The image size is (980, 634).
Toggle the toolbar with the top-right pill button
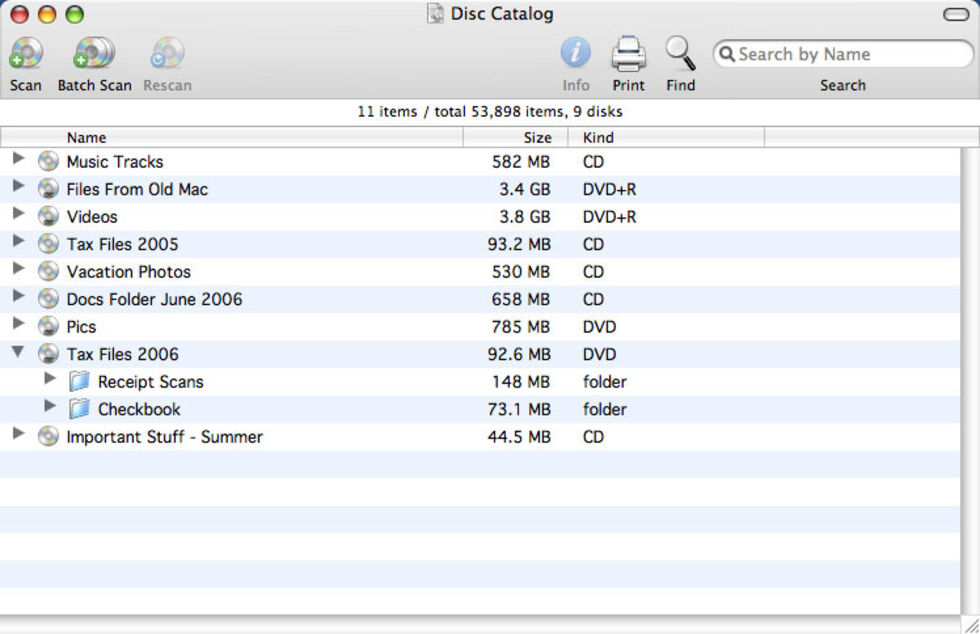956,15
